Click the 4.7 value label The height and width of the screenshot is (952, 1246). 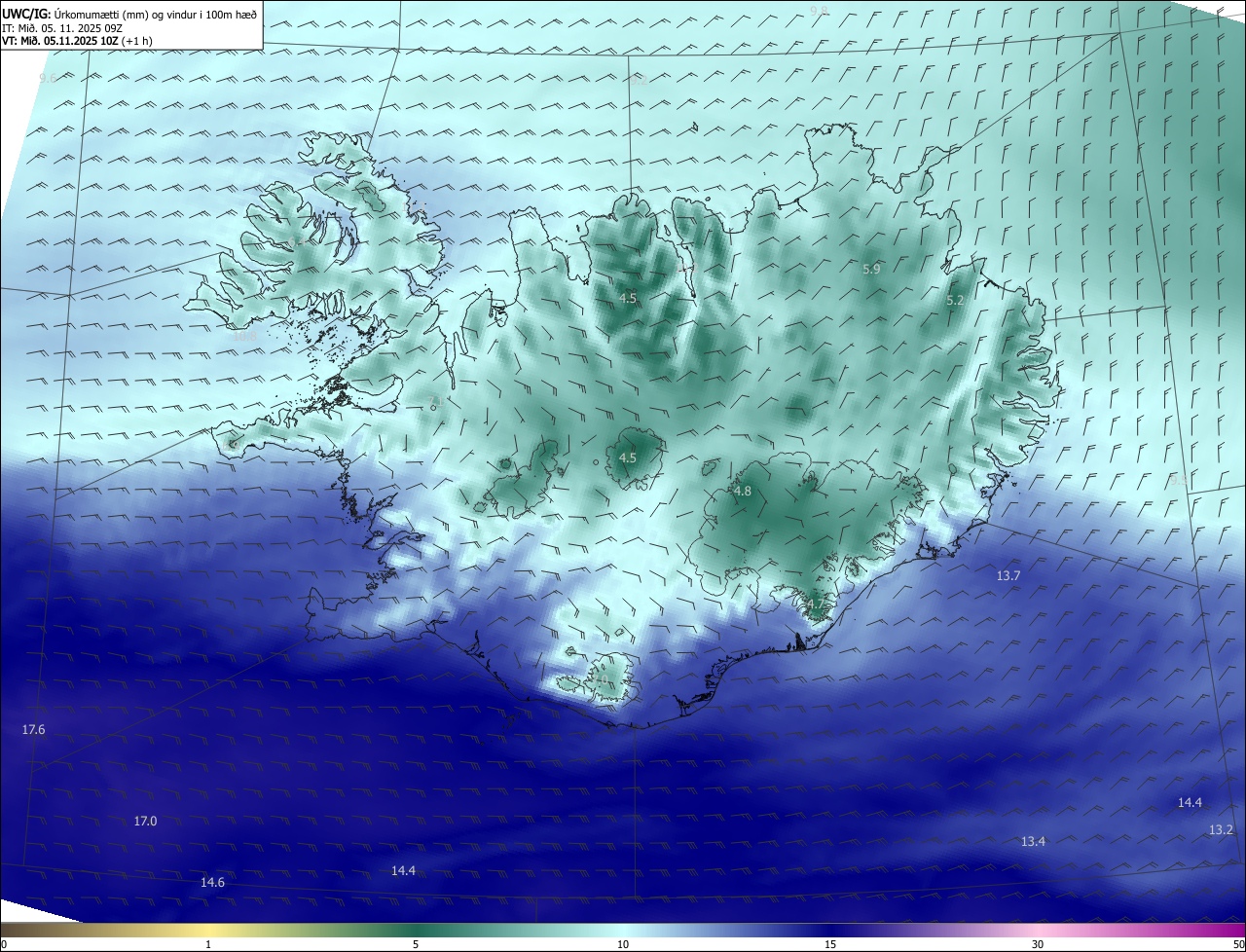[815, 604]
